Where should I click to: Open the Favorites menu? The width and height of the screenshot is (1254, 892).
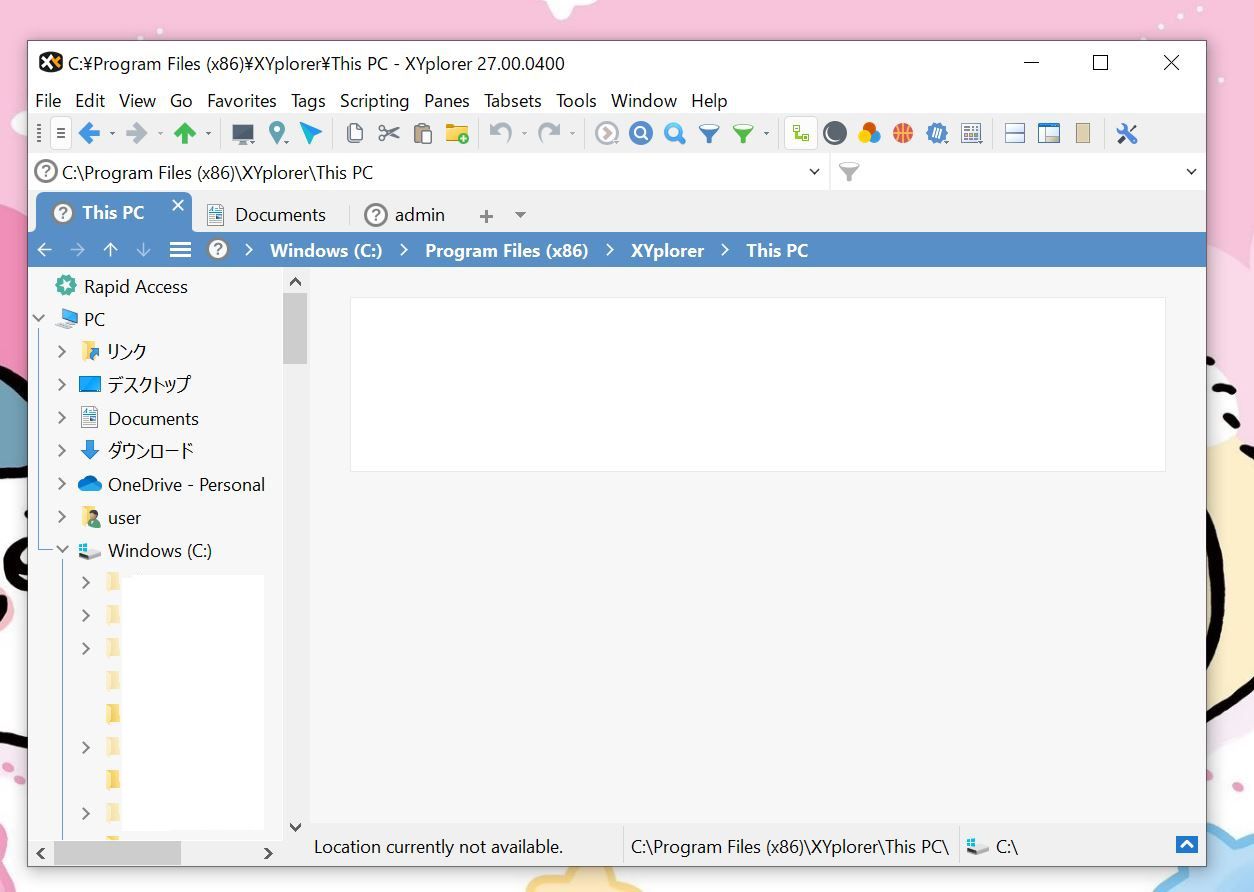coord(242,101)
